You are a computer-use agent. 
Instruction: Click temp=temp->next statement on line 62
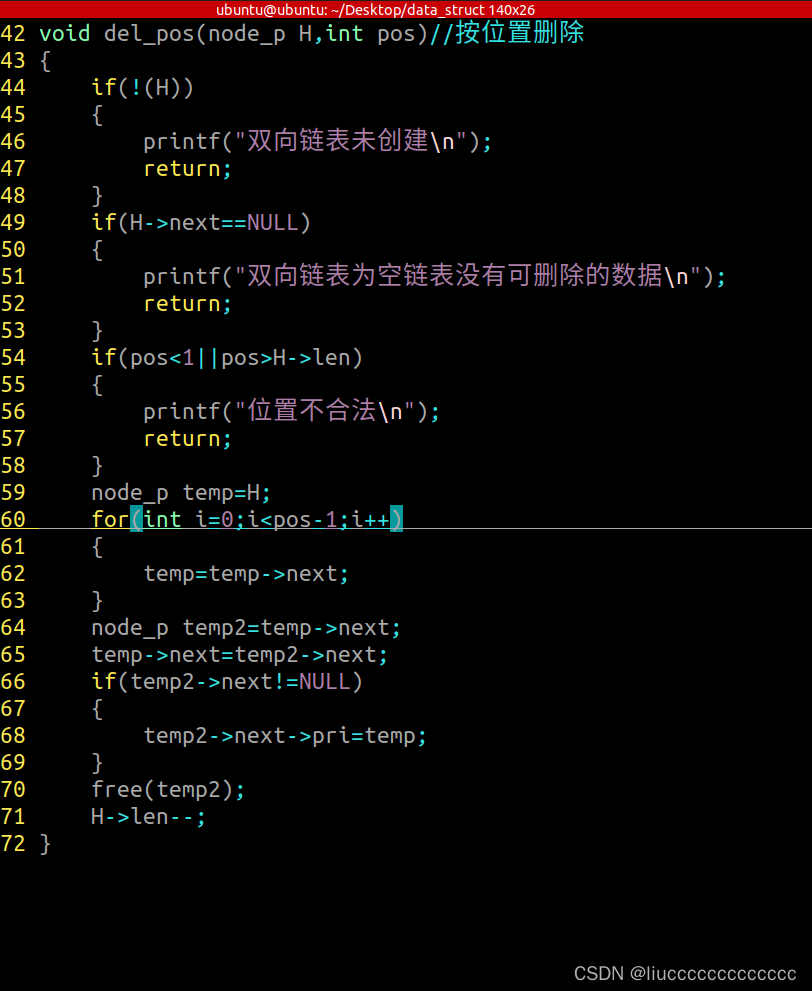[246, 574]
